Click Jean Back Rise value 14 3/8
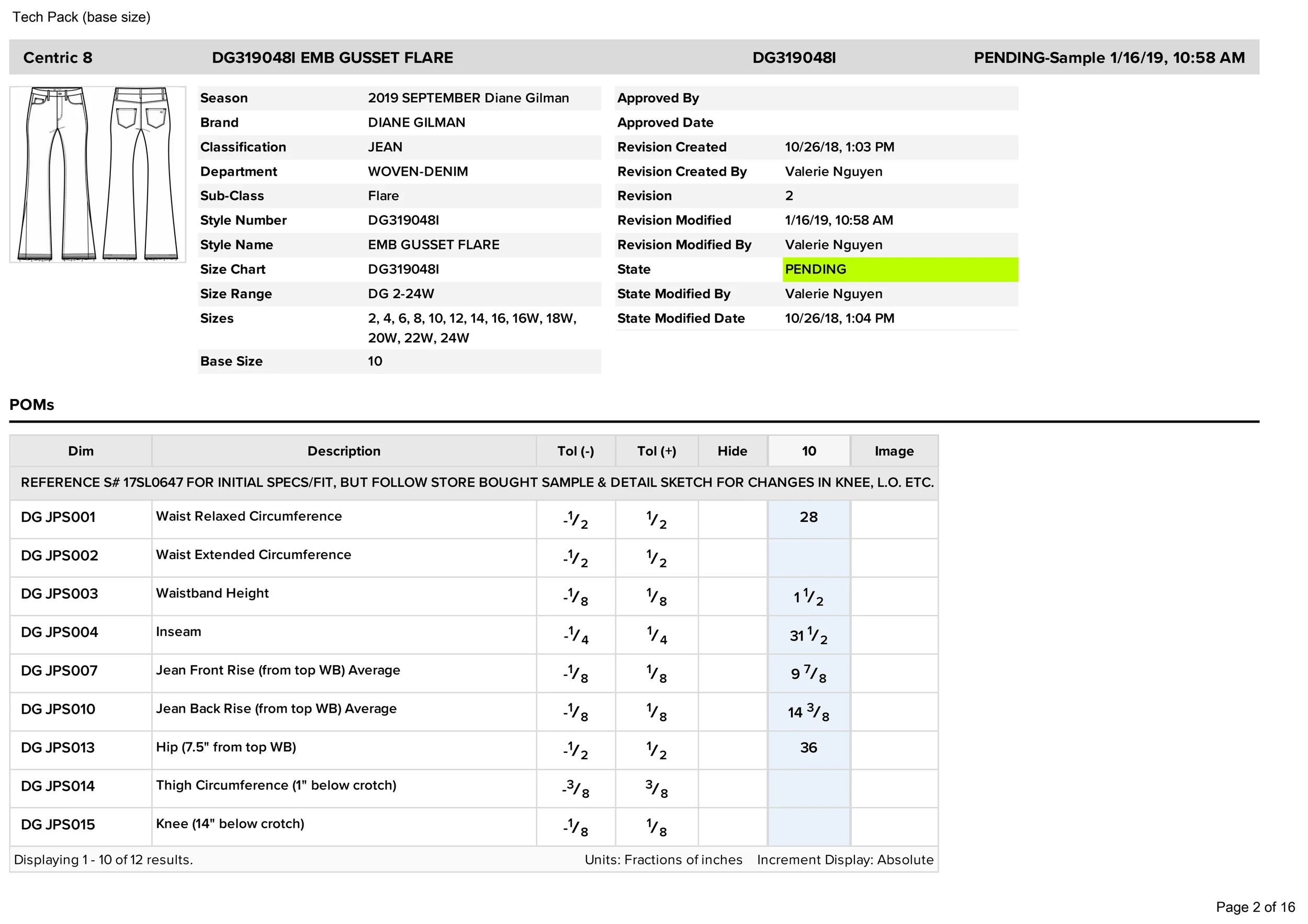 (x=808, y=712)
